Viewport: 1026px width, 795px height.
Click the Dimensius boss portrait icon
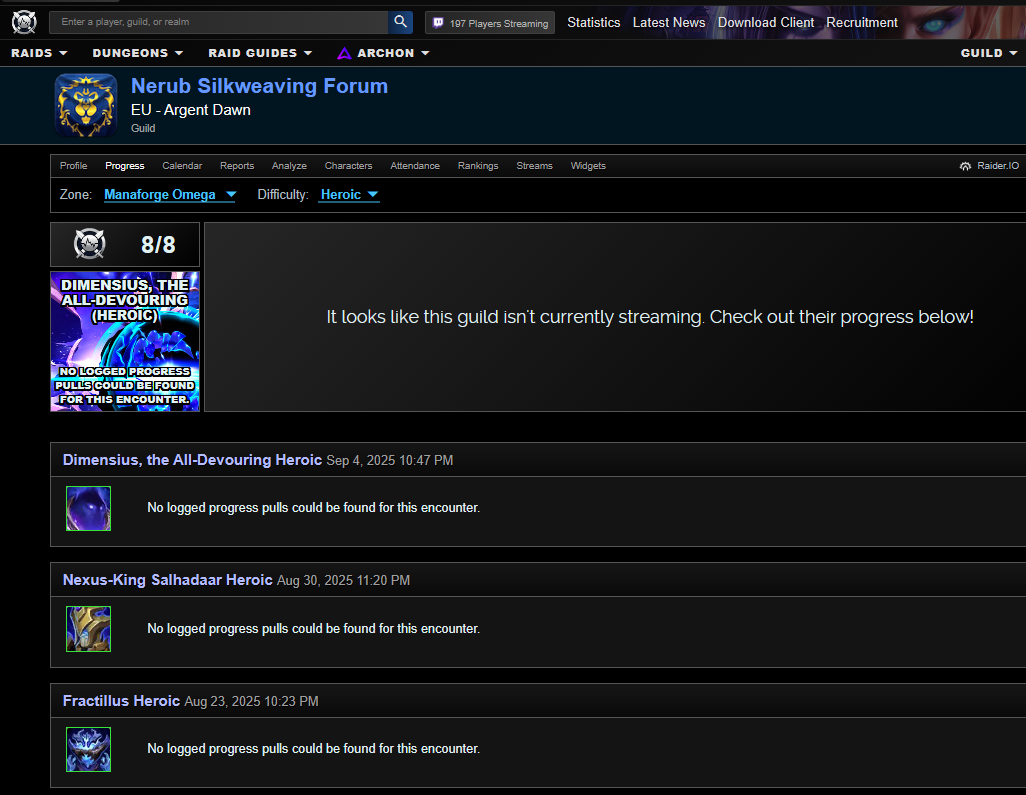click(x=88, y=508)
